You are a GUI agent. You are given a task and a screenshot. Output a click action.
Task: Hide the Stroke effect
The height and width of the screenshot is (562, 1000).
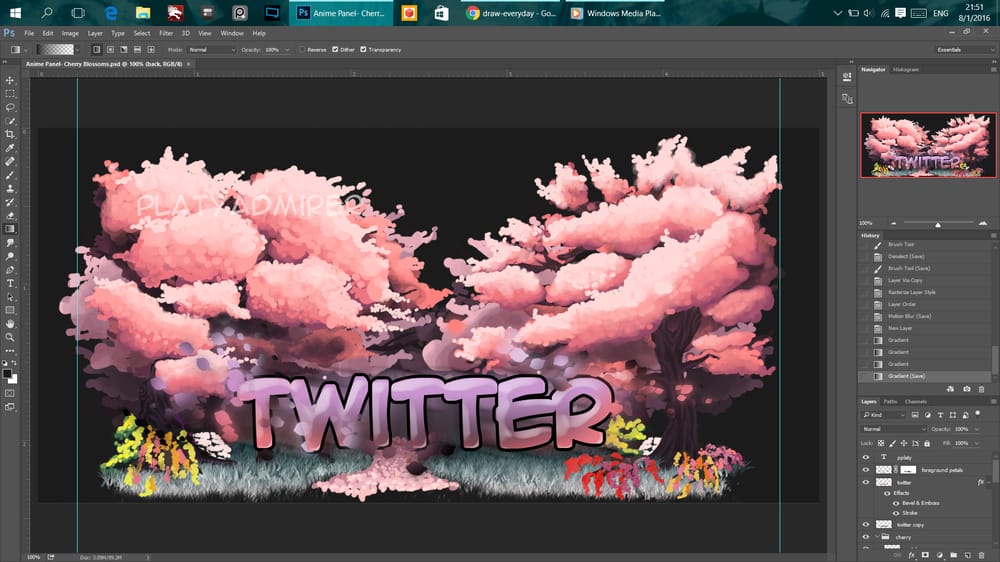[x=896, y=513]
